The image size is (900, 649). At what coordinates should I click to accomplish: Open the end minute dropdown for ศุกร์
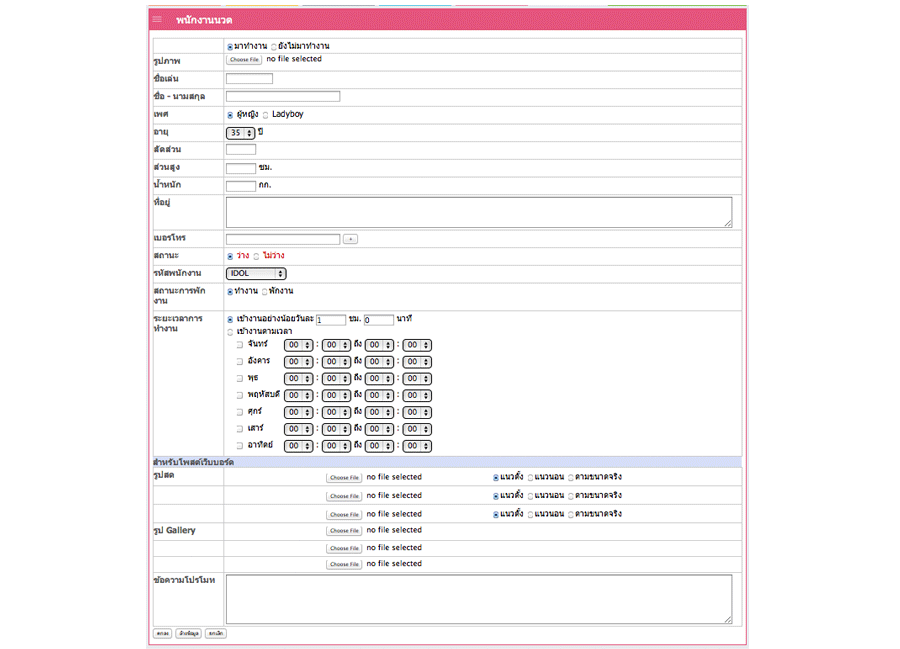[417, 412]
